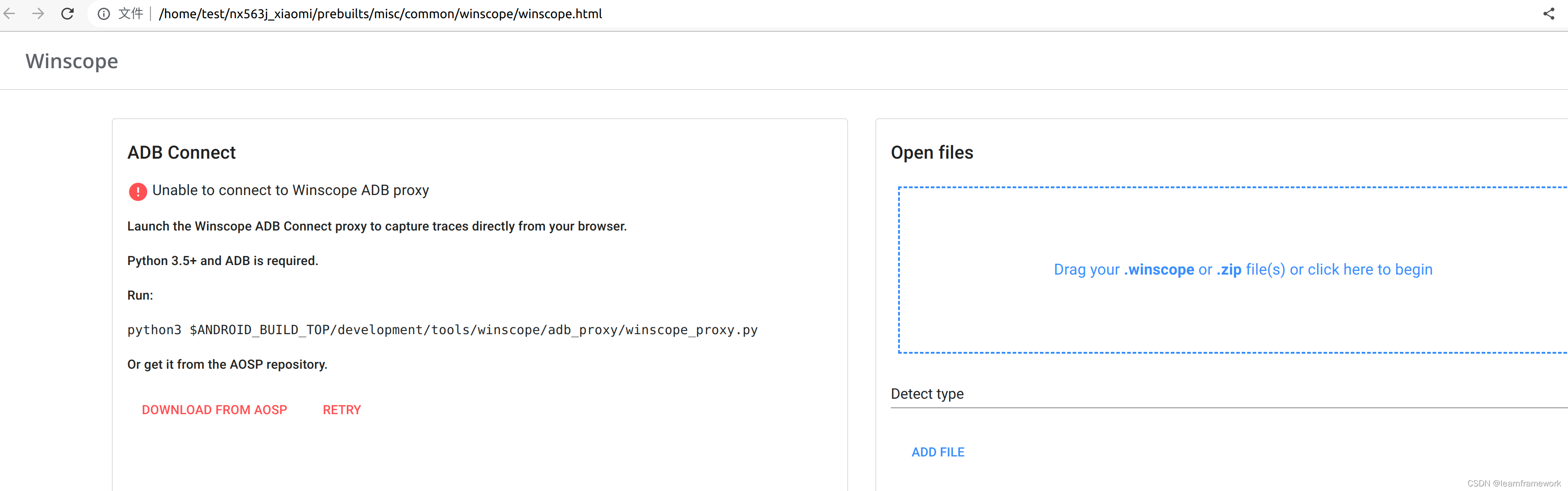Click the ADB Connect heading

pos(181,152)
